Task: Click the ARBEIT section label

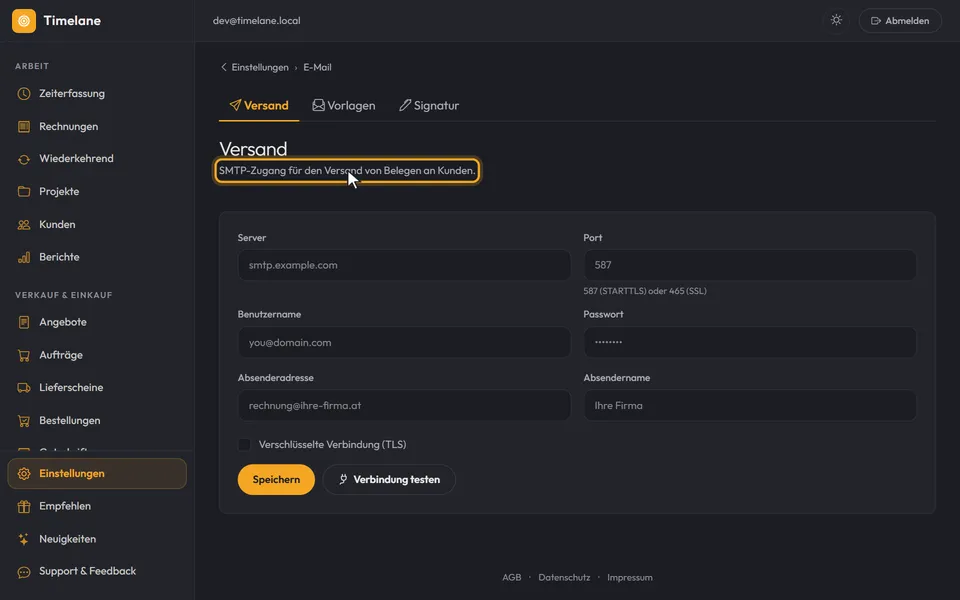Action: pos(32,66)
